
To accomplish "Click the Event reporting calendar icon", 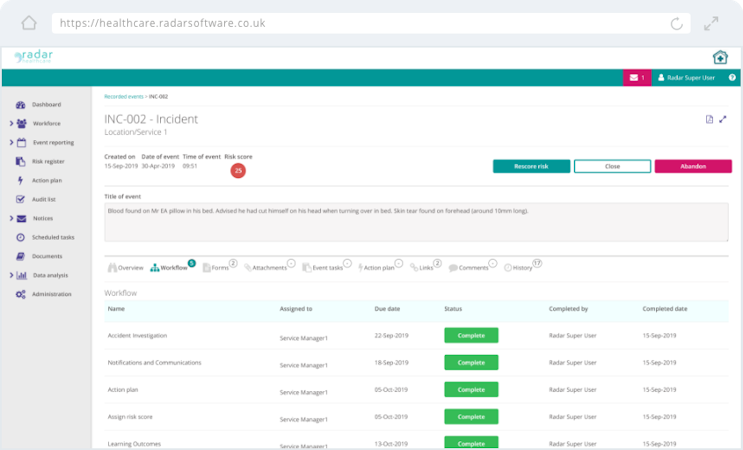I will point(22,143).
